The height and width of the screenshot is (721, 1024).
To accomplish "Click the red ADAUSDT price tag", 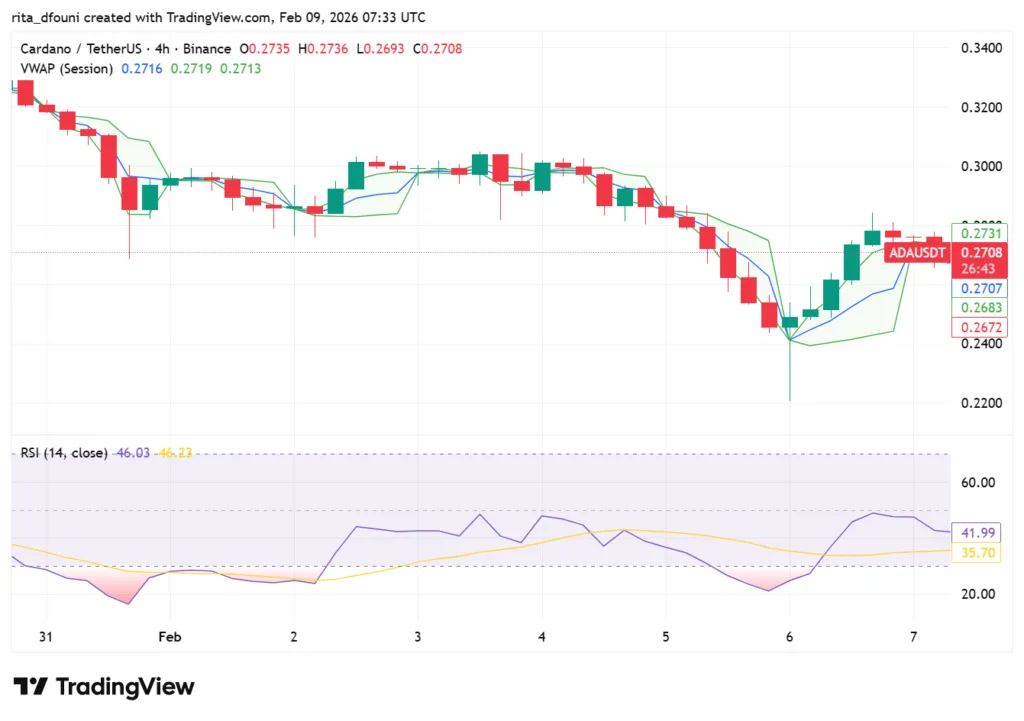I will click(x=916, y=253).
